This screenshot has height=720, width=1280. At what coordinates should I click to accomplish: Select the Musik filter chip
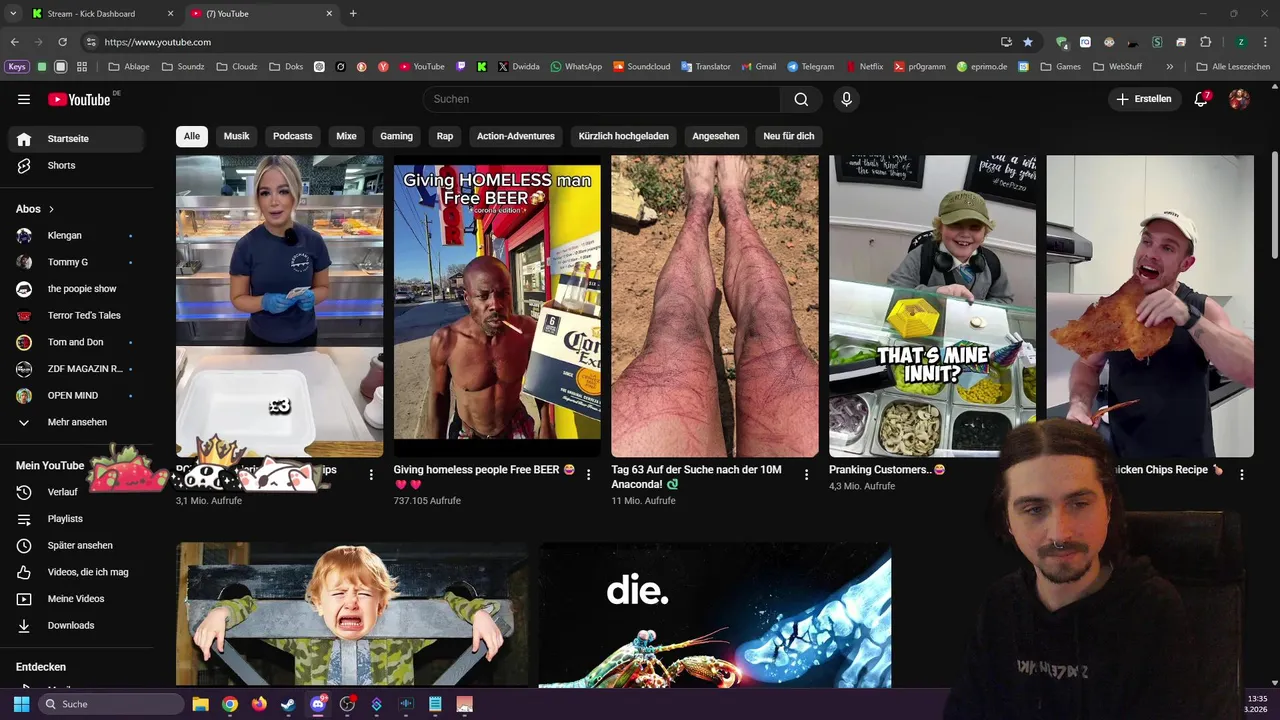point(237,136)
